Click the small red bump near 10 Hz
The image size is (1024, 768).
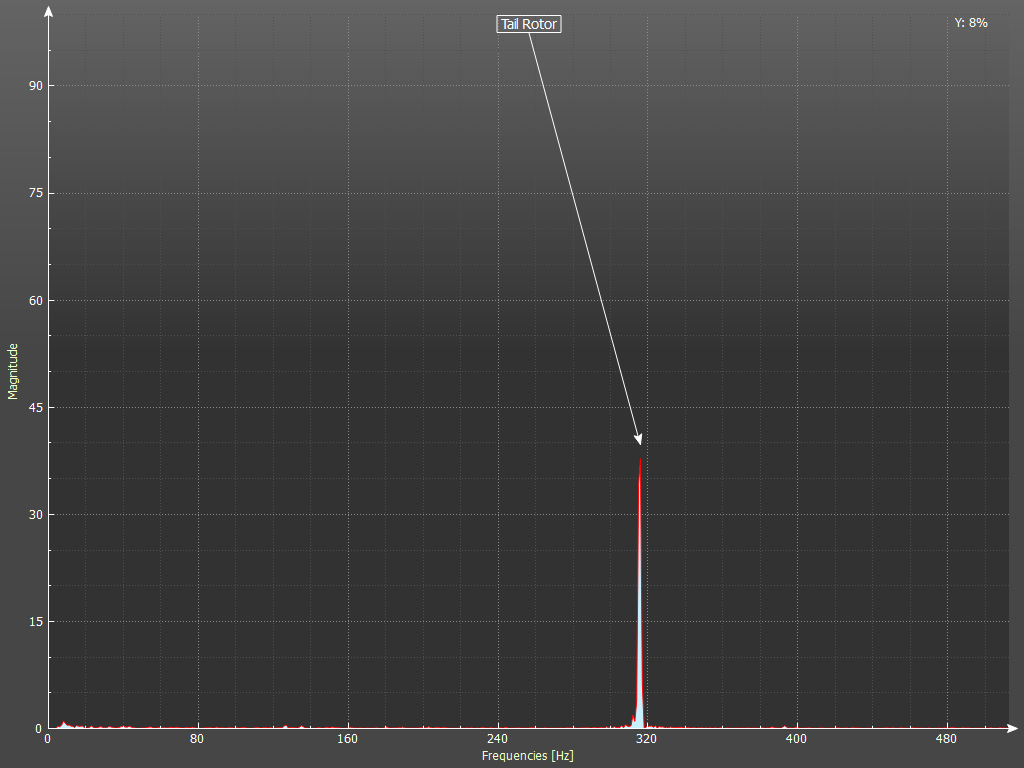pyautogui.click(x=64, y=724)
